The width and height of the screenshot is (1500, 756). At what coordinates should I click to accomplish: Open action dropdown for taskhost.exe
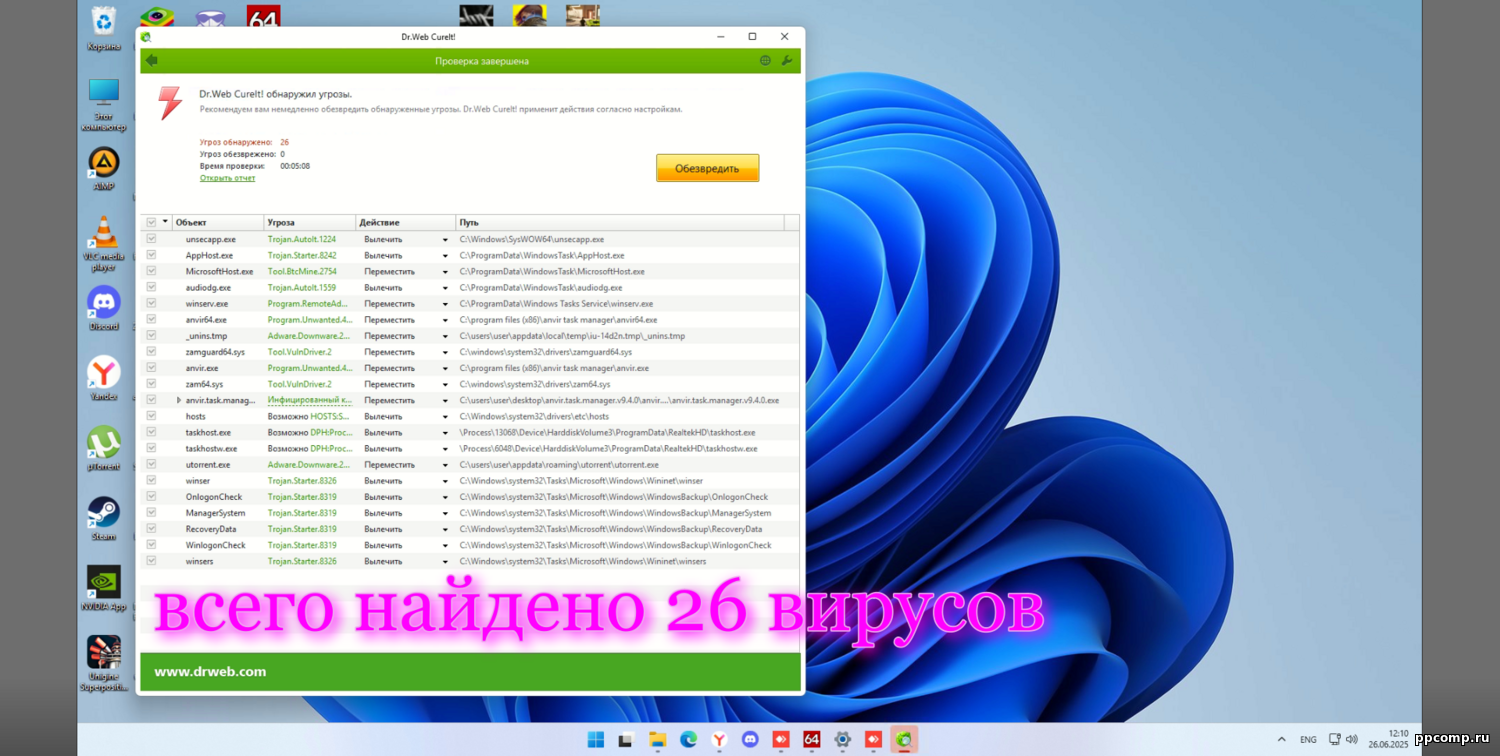pos(445,433)
